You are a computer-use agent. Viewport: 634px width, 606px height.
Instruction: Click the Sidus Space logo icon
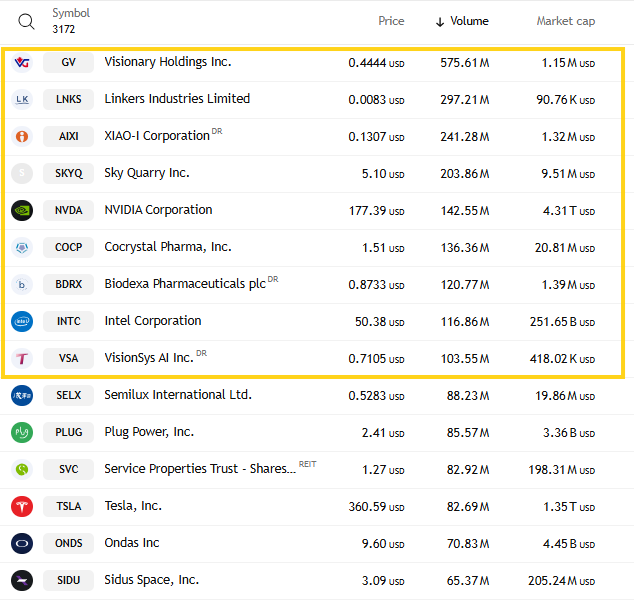pyautogui.click(x=22, y=581)
